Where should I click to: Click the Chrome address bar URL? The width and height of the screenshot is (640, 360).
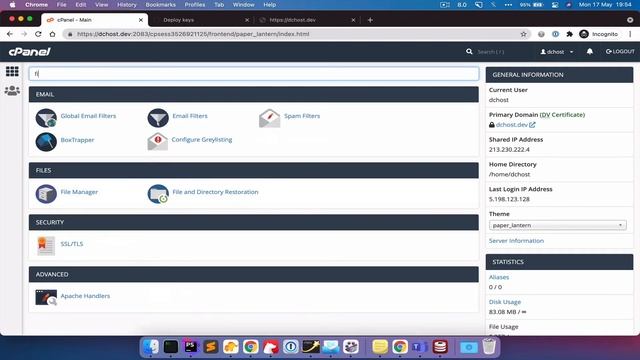[x=193, y=34]
